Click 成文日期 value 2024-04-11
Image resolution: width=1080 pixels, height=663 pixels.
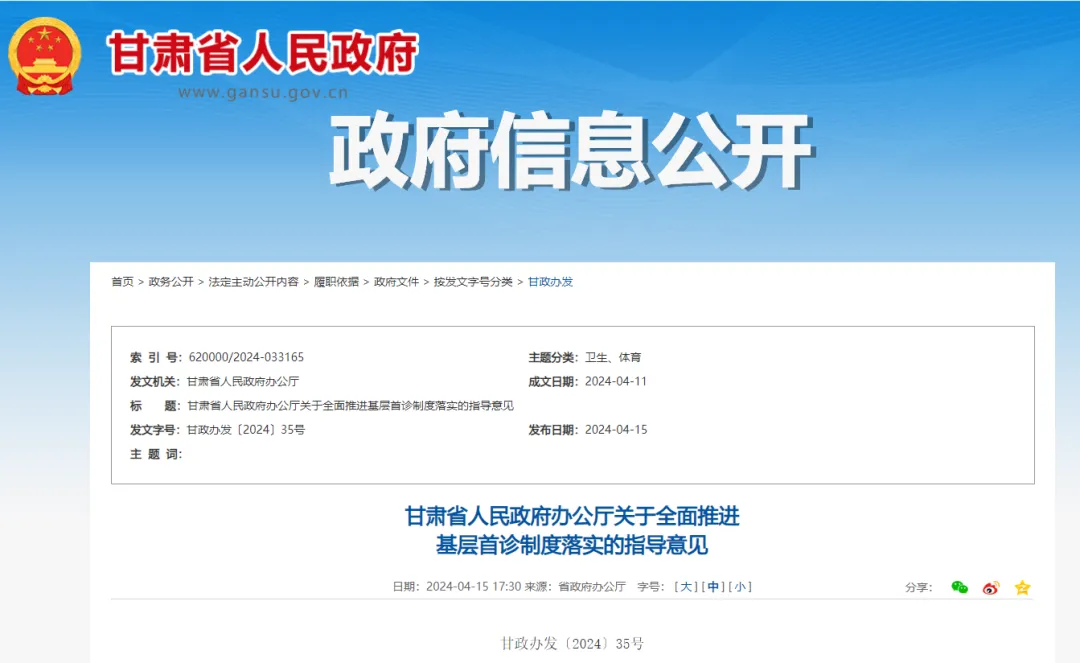pos(616,381)
